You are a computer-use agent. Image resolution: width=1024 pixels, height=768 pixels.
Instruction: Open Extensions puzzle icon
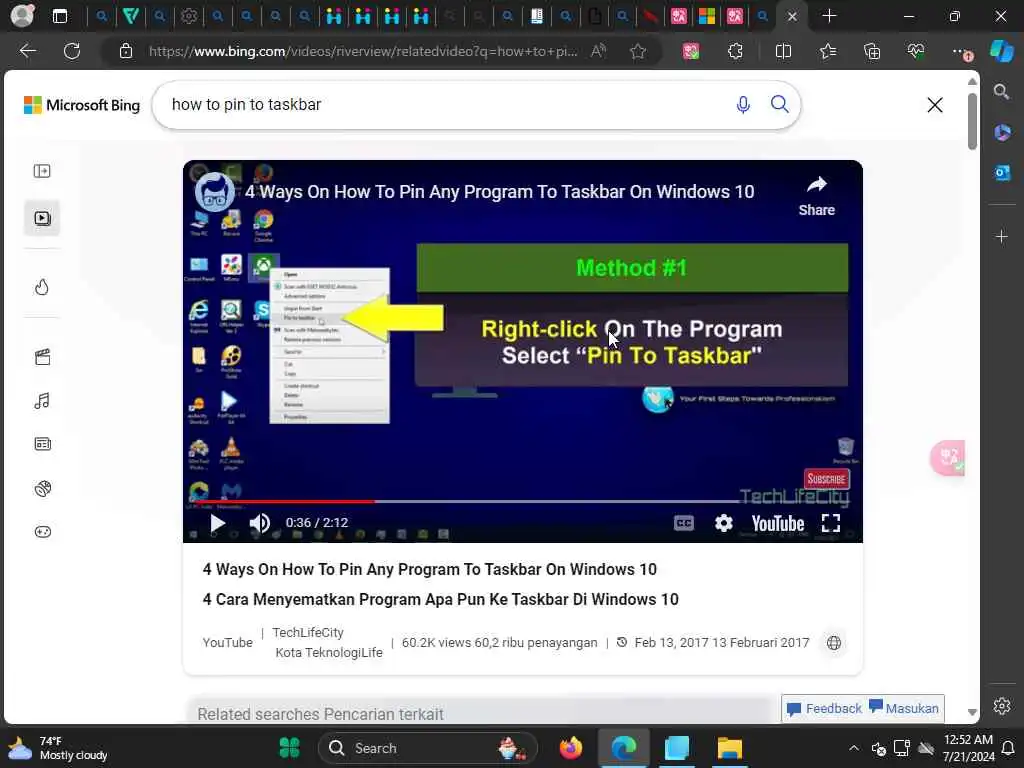pyautogui.click(x=735, y=51)
